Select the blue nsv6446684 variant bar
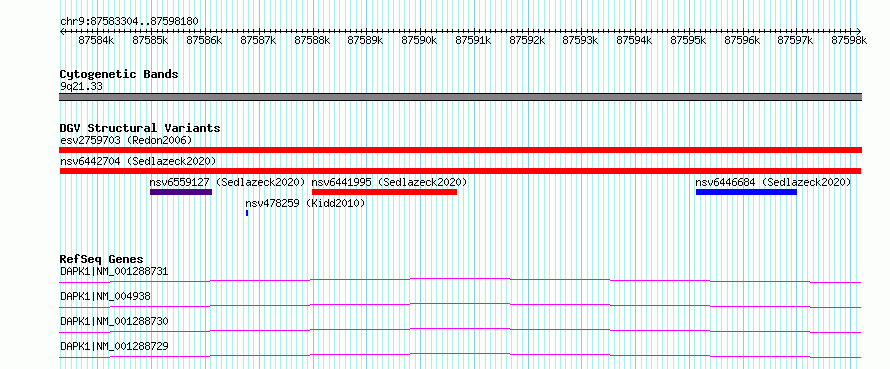The image size is (890, 369). pyautogui.click(x=746, y=192)
